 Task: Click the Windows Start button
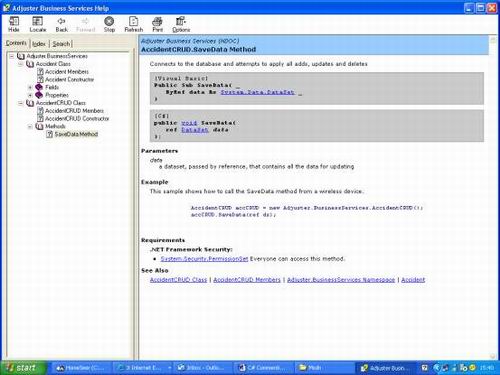[x=23, y=368]
